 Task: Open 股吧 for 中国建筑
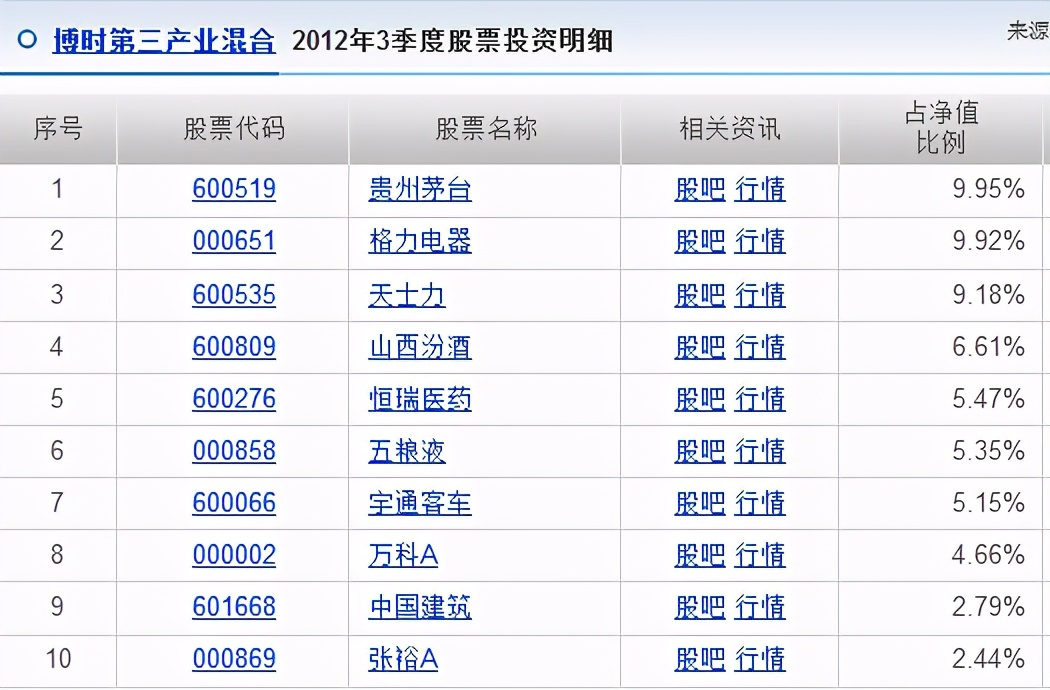click(x=698, y=607)
